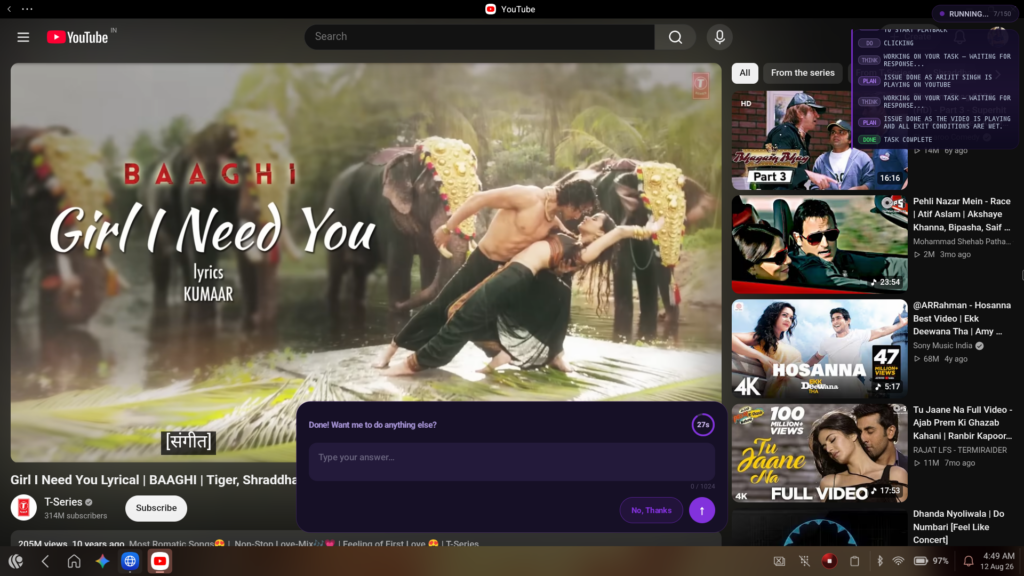This screenshot has height=576, width=1024.
Task: Open the Sony Music India channel link
Action: 942,345
